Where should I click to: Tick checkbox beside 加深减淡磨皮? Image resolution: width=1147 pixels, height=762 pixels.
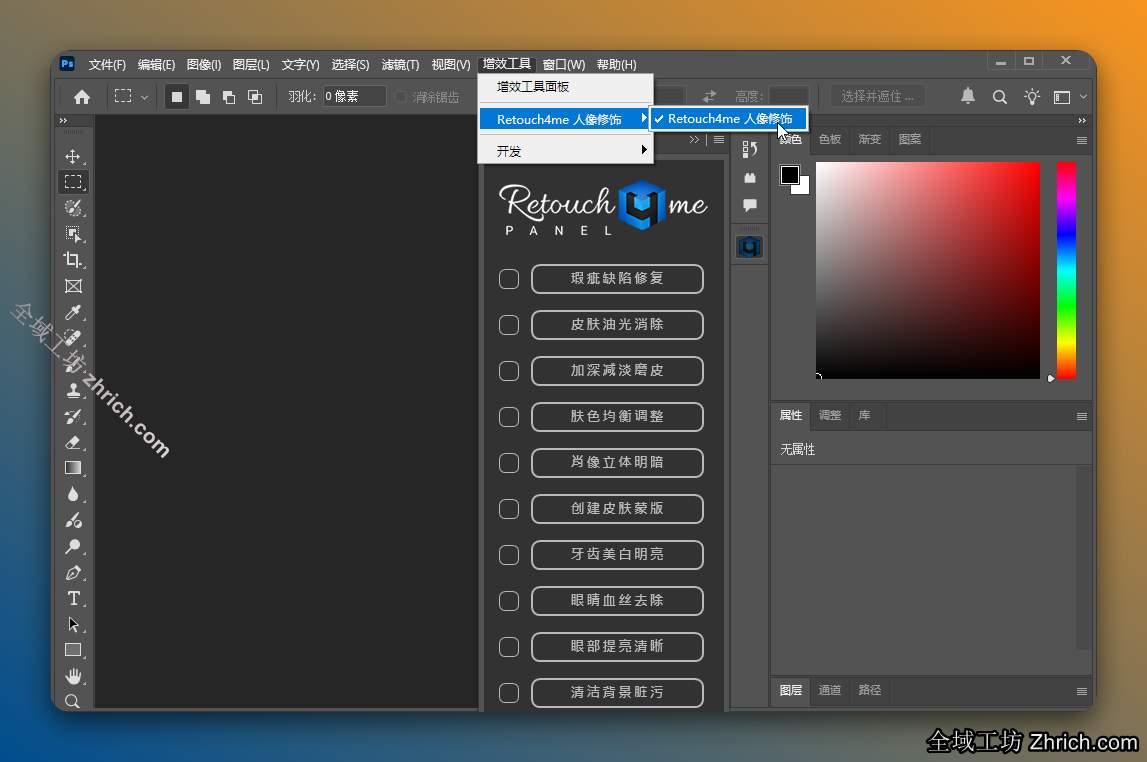(x=508, y=371)
